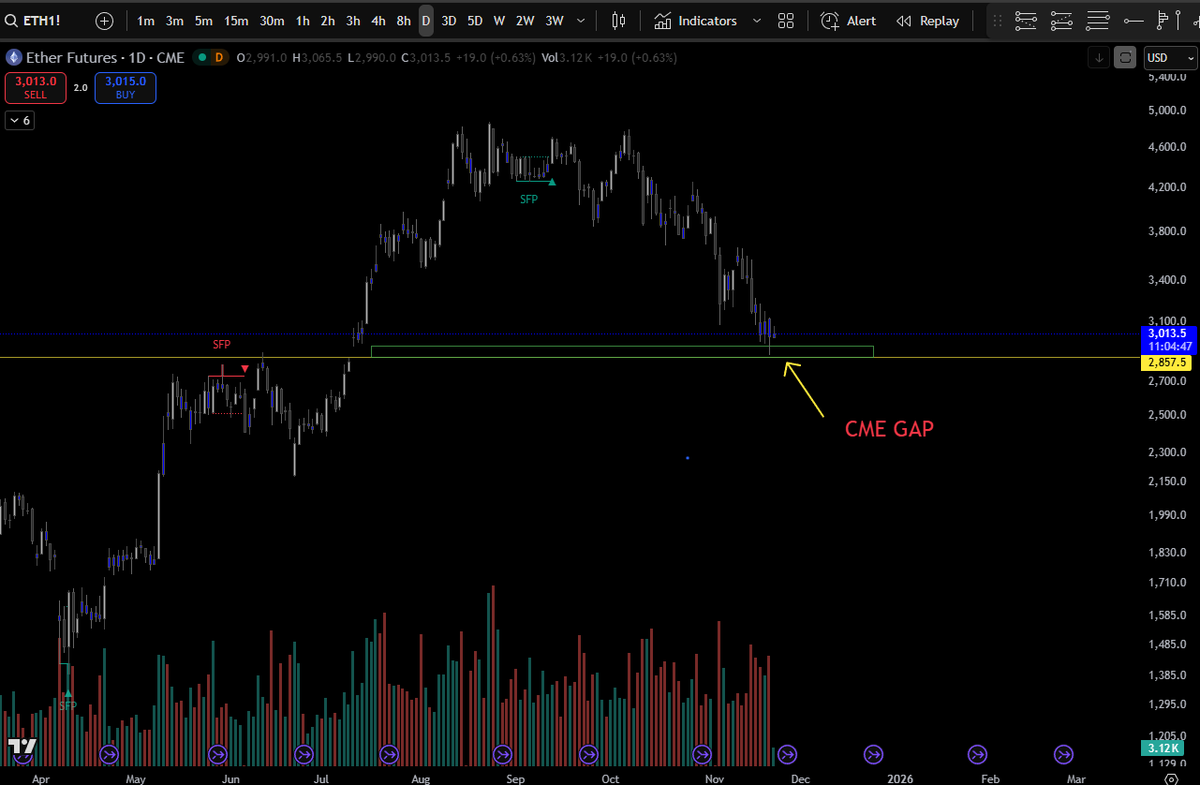Select the horizontal line drawing tool

[x=1135, y=20]
